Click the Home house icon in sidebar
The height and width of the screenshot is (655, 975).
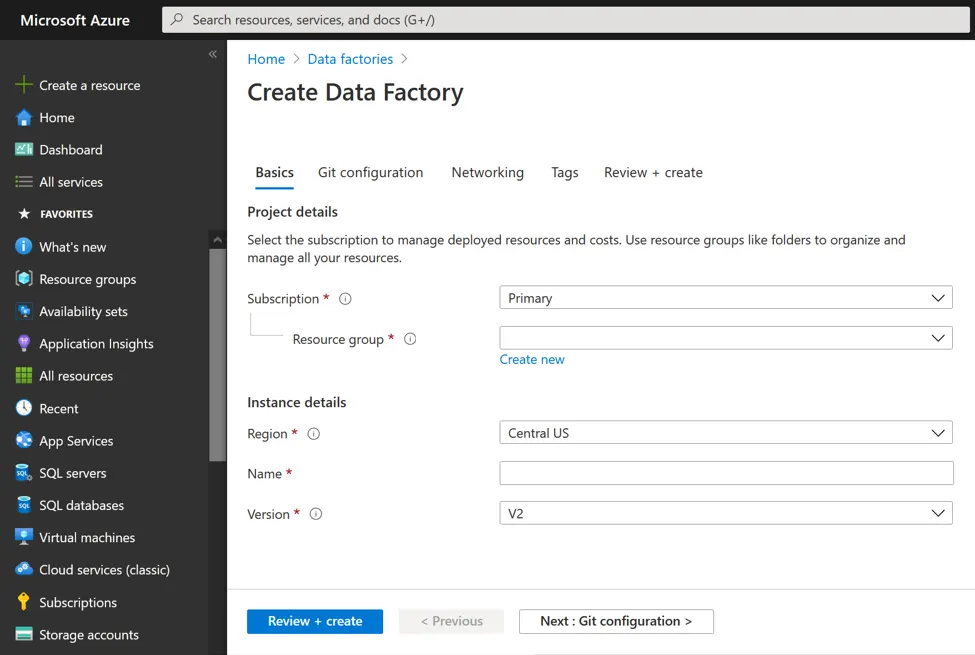pyautogui.click(x=24, y=118)
